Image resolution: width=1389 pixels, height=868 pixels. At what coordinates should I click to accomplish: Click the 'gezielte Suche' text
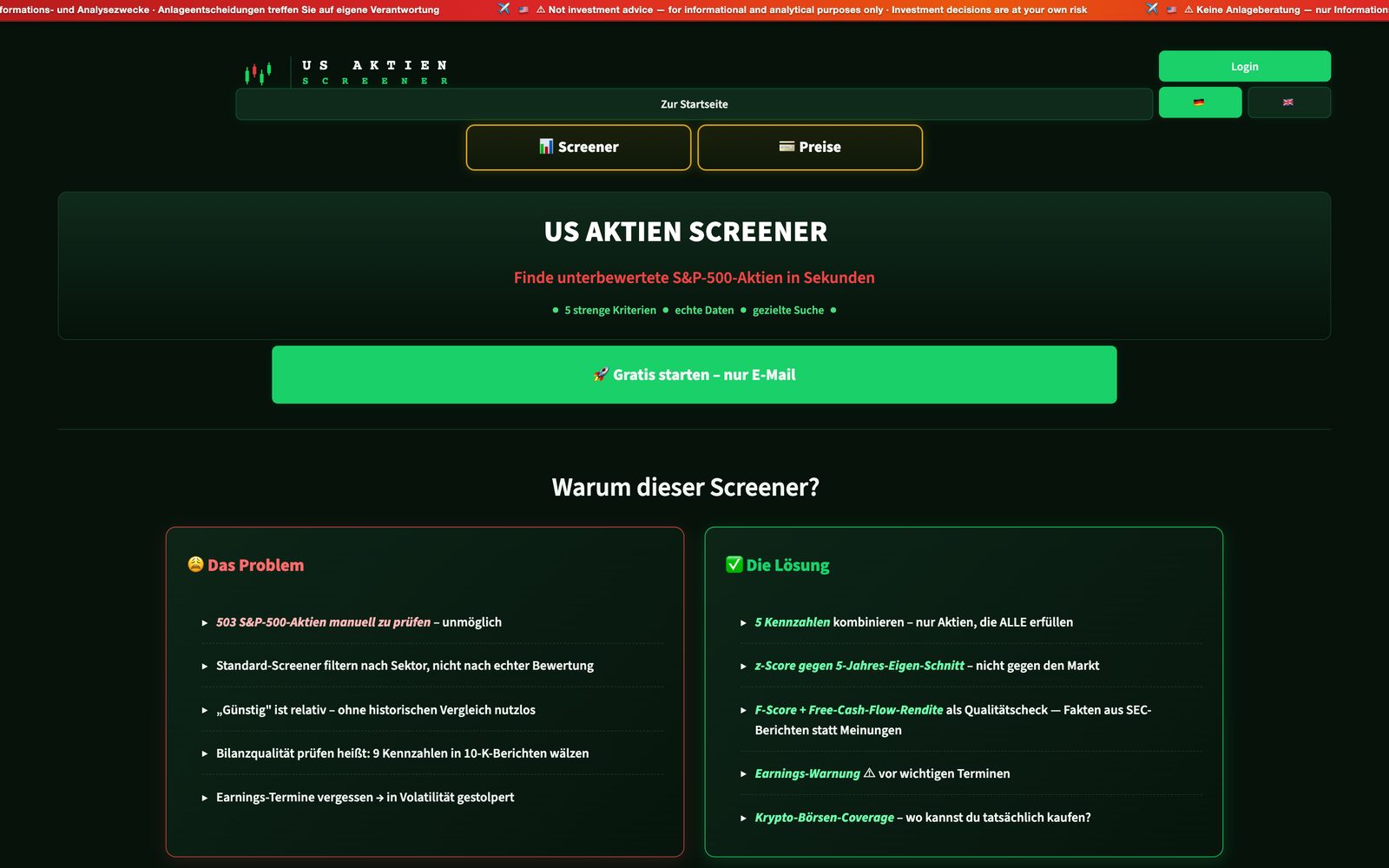click(788, 310)
